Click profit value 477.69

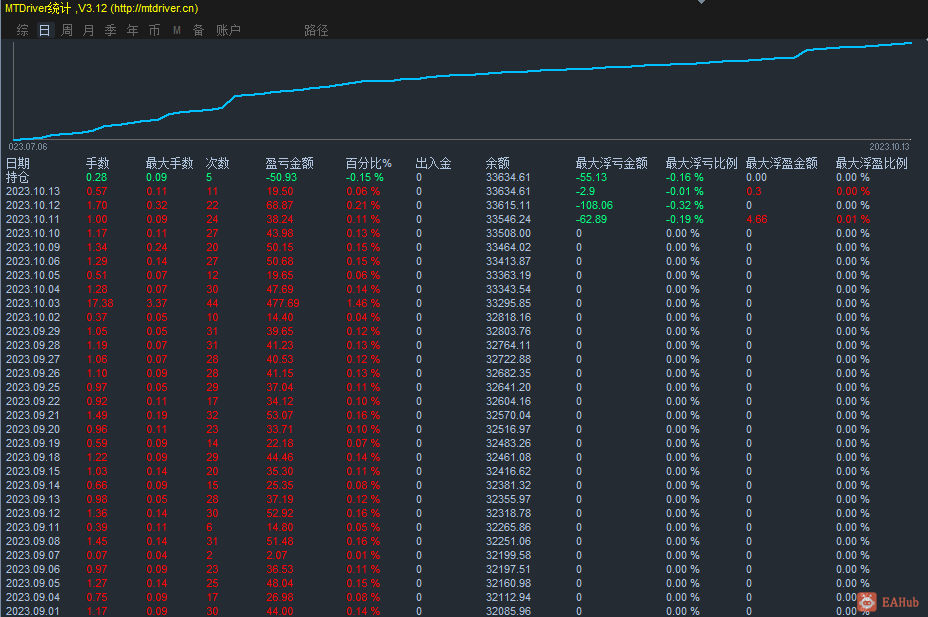click(283, 303)
